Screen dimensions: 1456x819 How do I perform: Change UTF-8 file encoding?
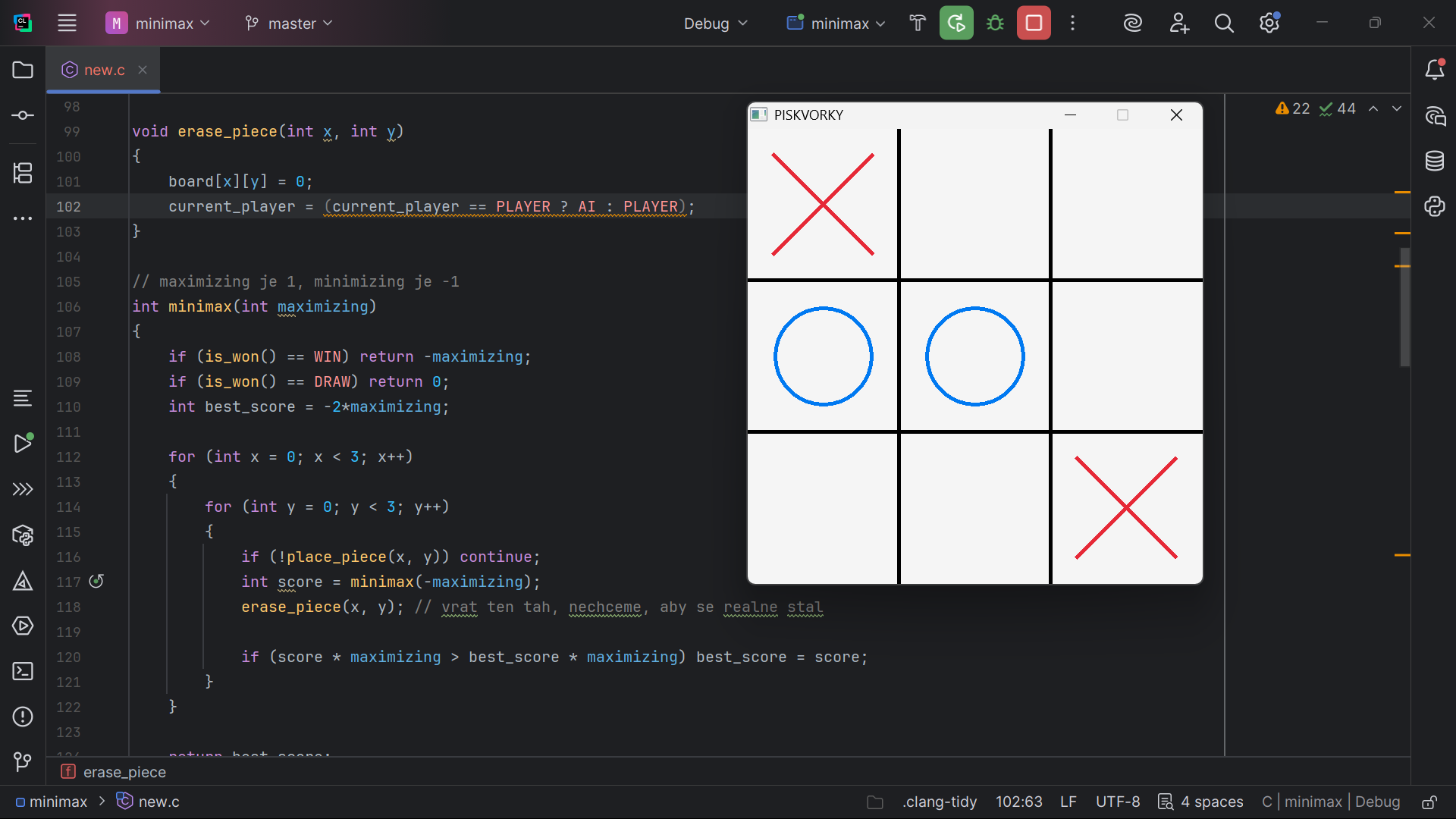[1118, 802]
